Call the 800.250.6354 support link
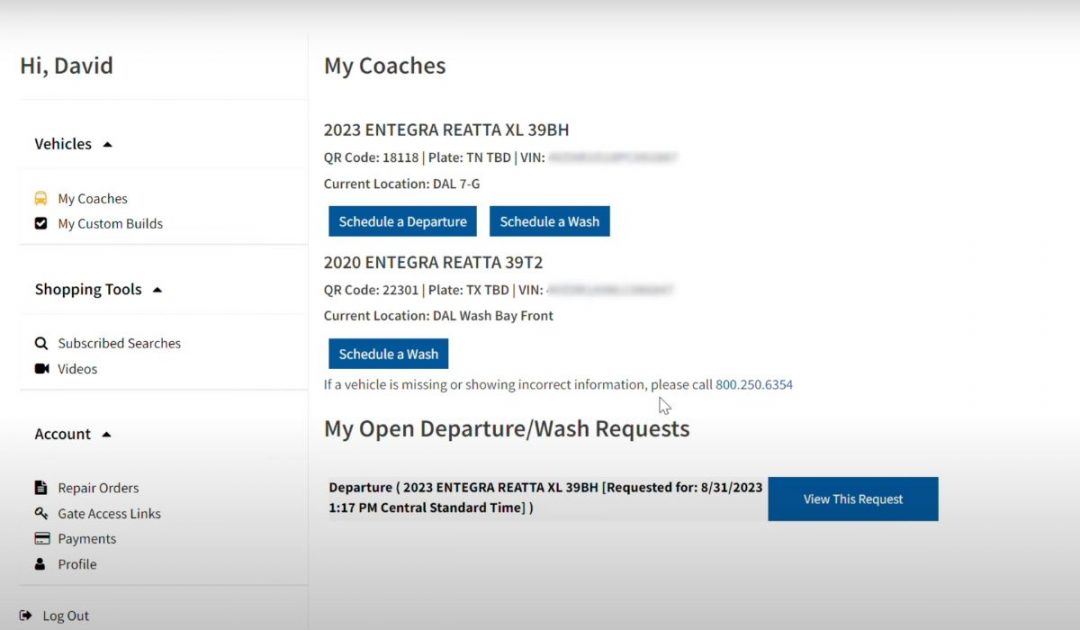 (x=753, y=384)
